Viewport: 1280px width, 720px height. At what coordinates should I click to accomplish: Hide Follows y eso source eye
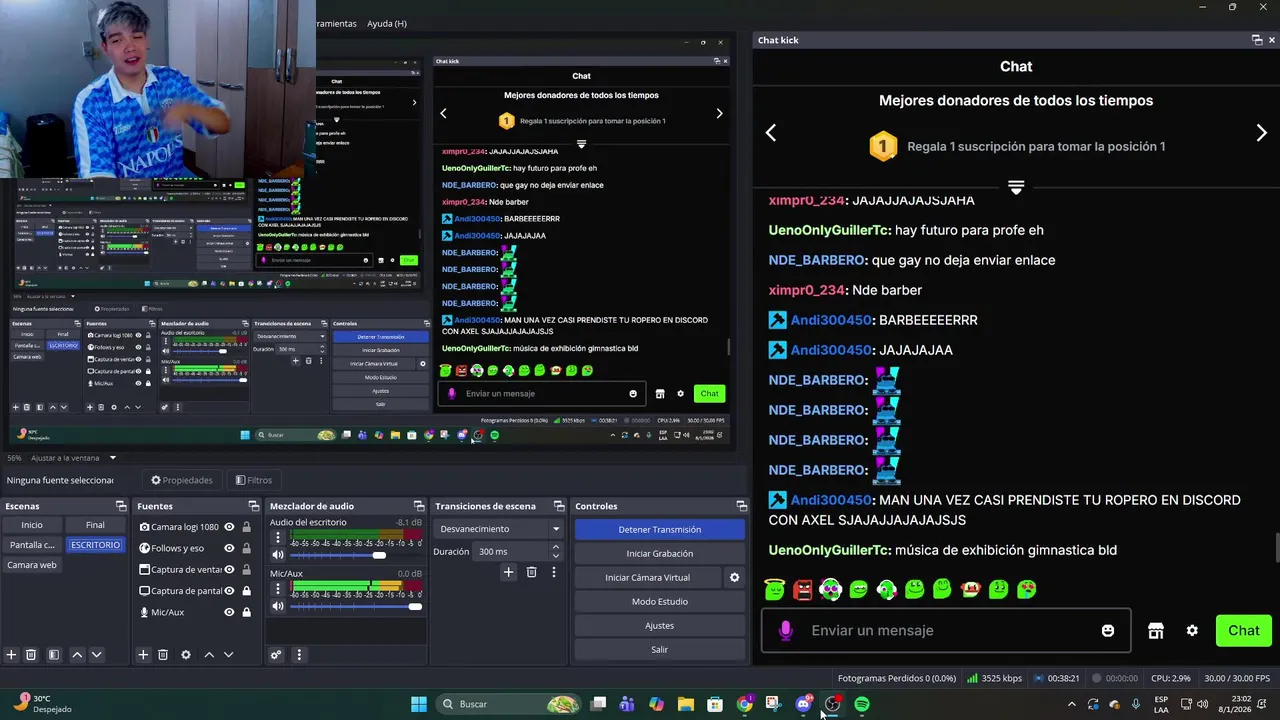coord(229,548)
